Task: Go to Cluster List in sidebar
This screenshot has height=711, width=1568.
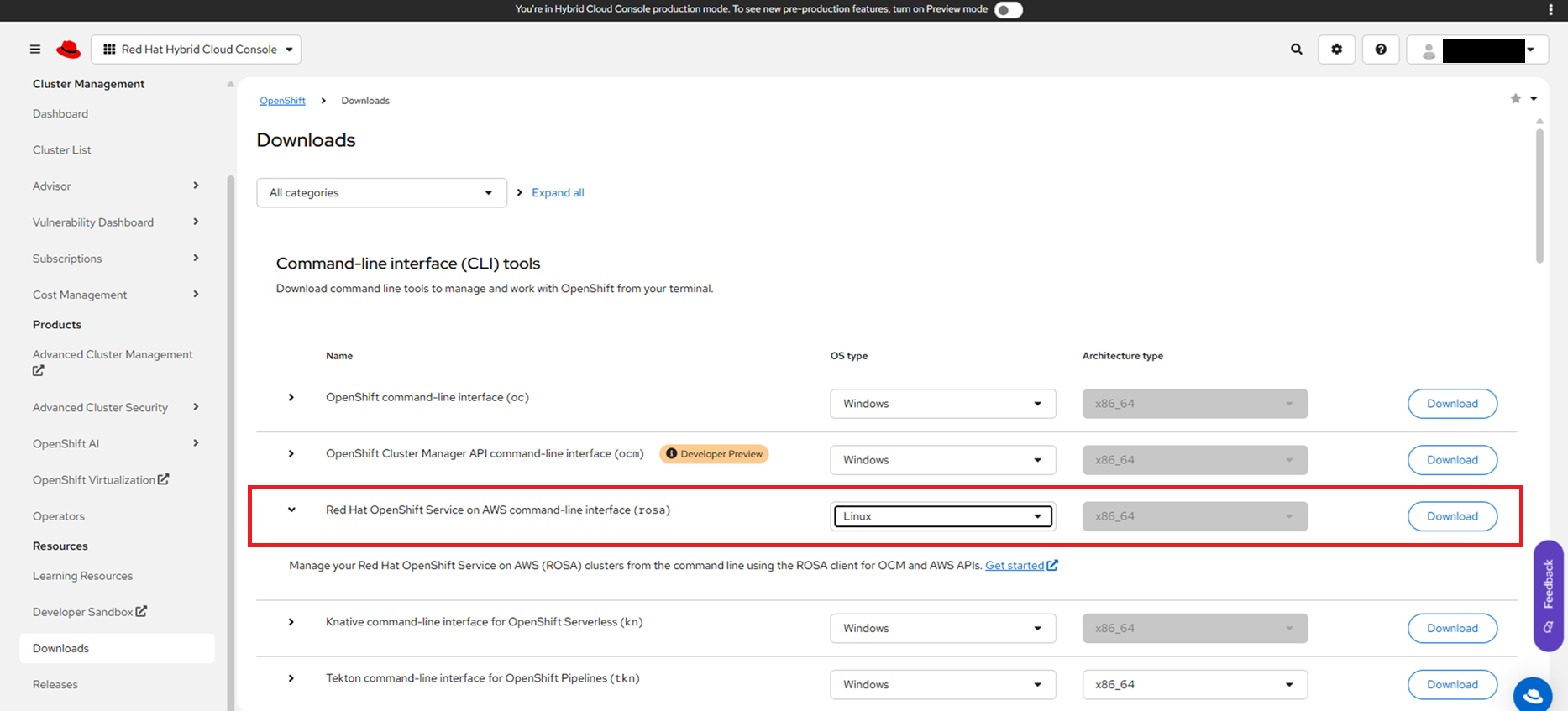Action: point(62,150)
